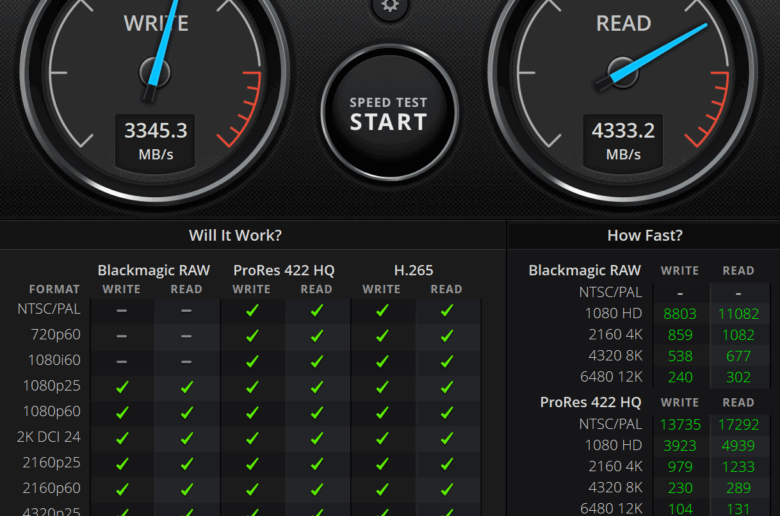Click H.265 read checkmark in NTSC/PAL row
The image size is (780, 516).
pos(447,310)
